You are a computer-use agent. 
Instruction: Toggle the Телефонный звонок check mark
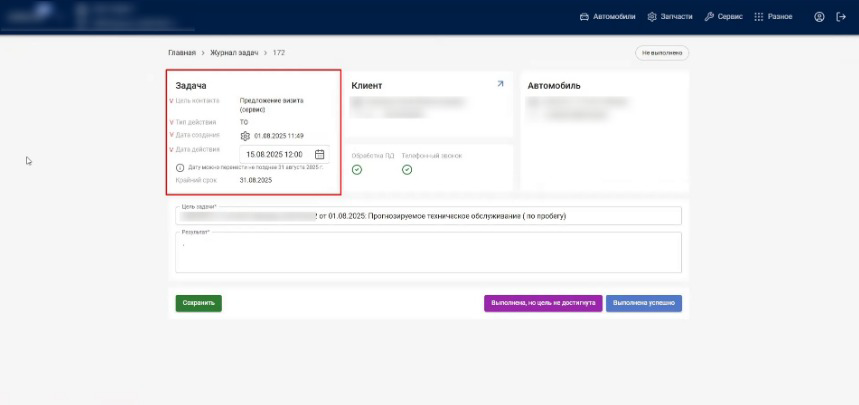pyautogui.click(x=407, y=170)
